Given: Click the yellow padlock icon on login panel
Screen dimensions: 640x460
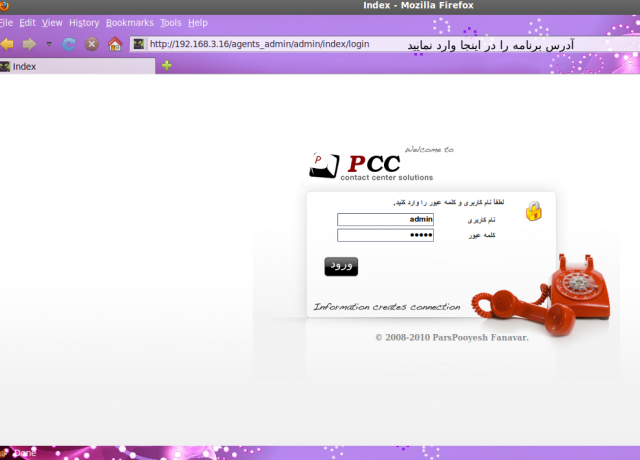Looking at the screenshot, I should click(x=534, y=211).
